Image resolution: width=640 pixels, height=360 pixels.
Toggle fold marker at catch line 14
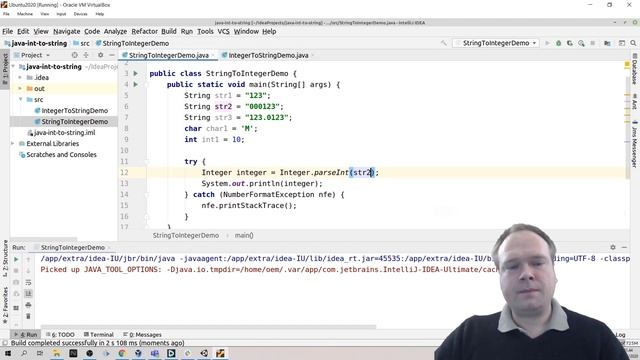(x=147, y=195)
